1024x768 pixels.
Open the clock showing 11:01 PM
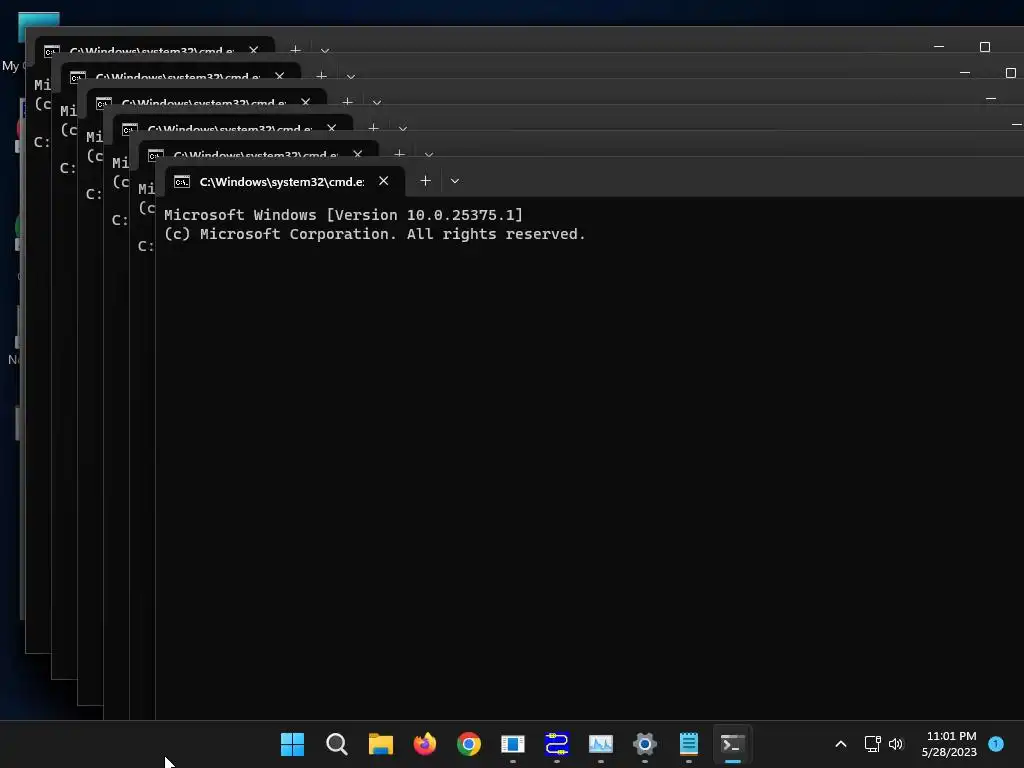(950, 744)
